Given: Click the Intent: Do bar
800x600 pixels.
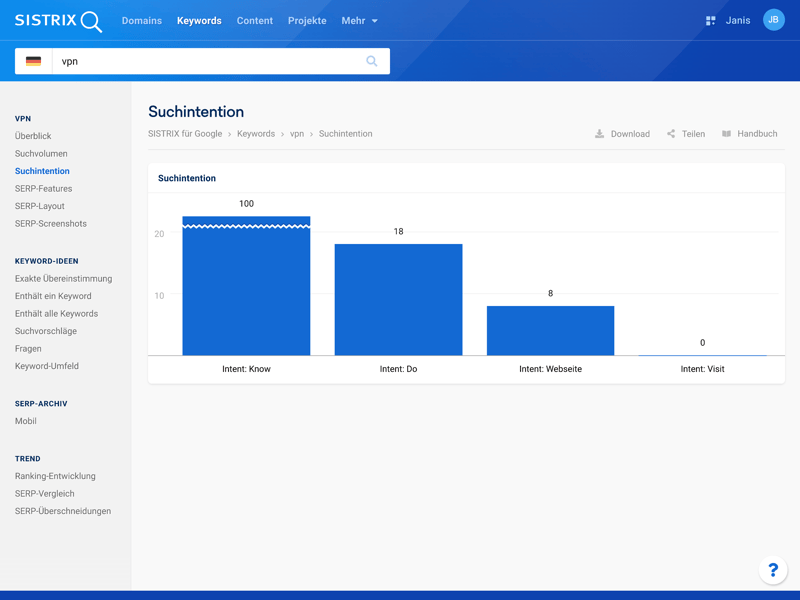Looking at the screenshot, I should click(398, 300).
